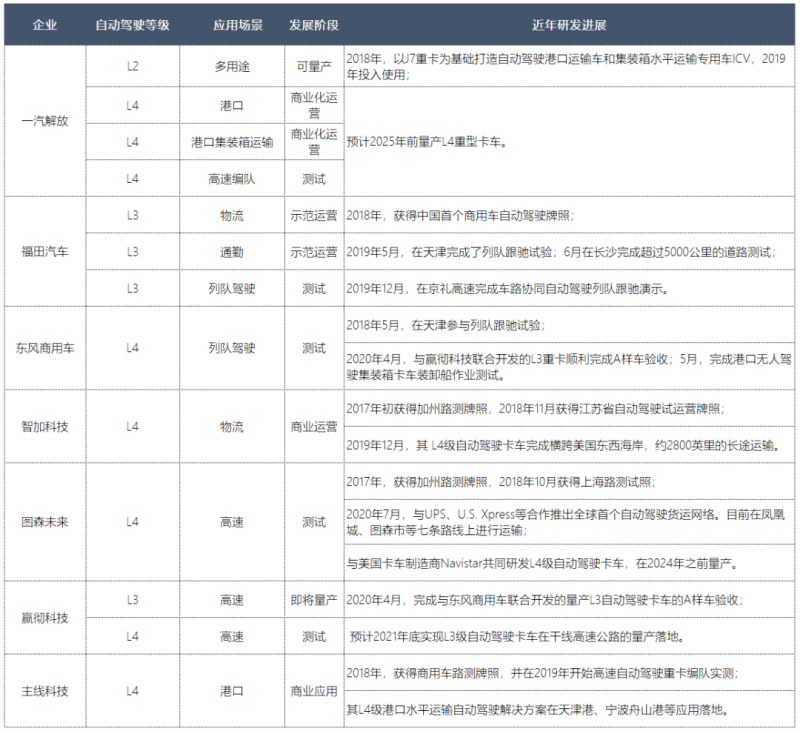Click the 可量产 stage cell

click(x=313, y=66)
